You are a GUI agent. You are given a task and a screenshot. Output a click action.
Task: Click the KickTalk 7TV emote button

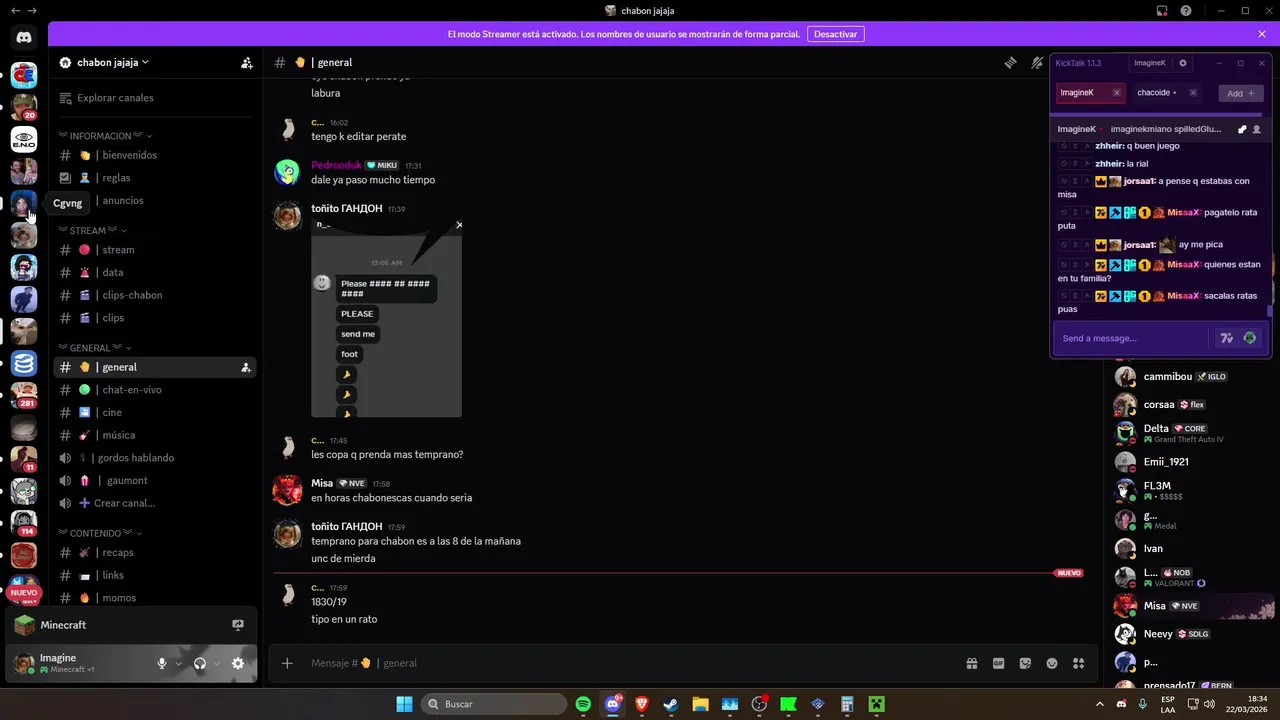pyautogui.click(x=1227, y=338)
